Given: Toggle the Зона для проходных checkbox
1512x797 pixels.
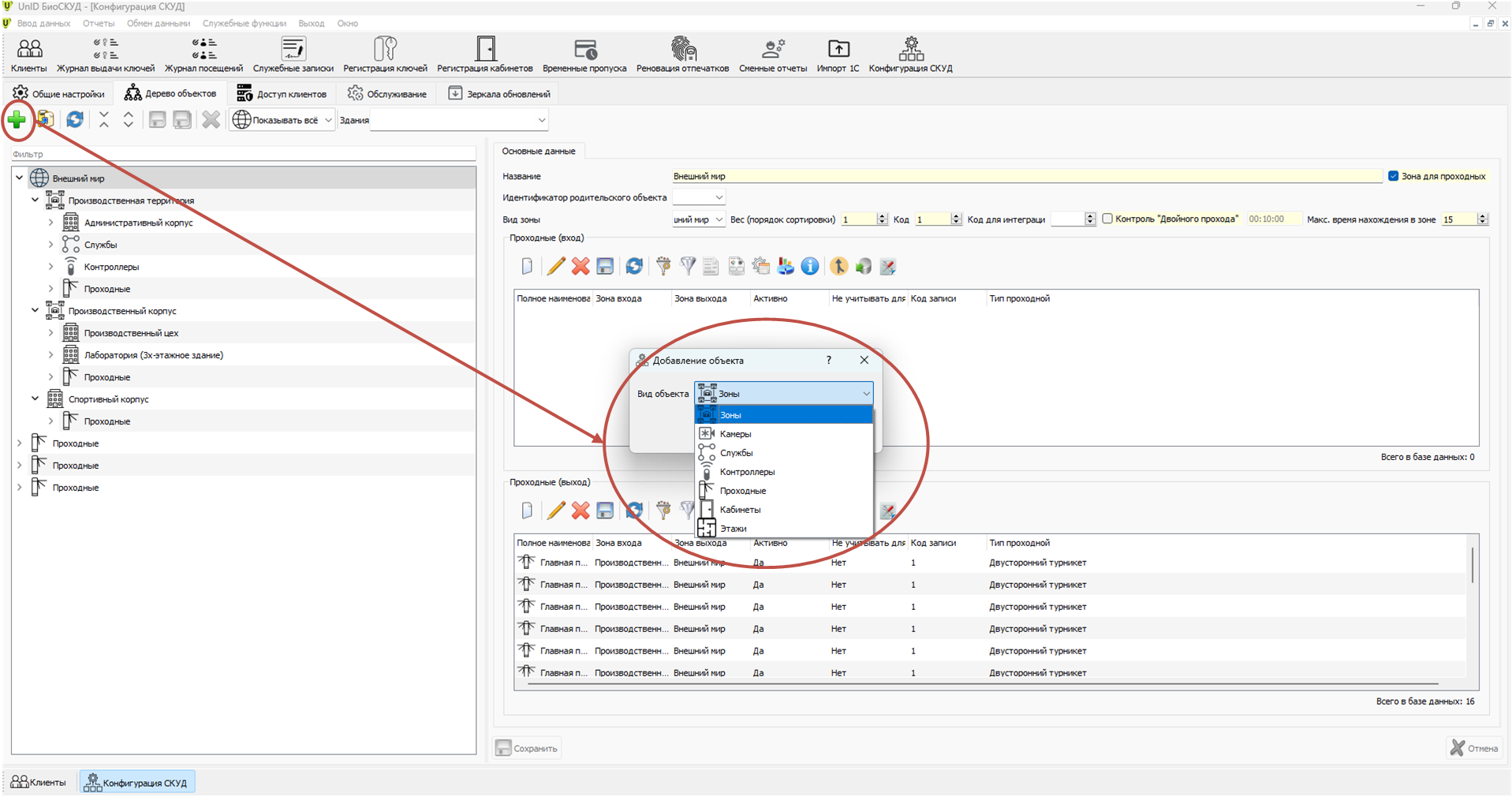Looking at the screenshot, I should click(1394, 176).
